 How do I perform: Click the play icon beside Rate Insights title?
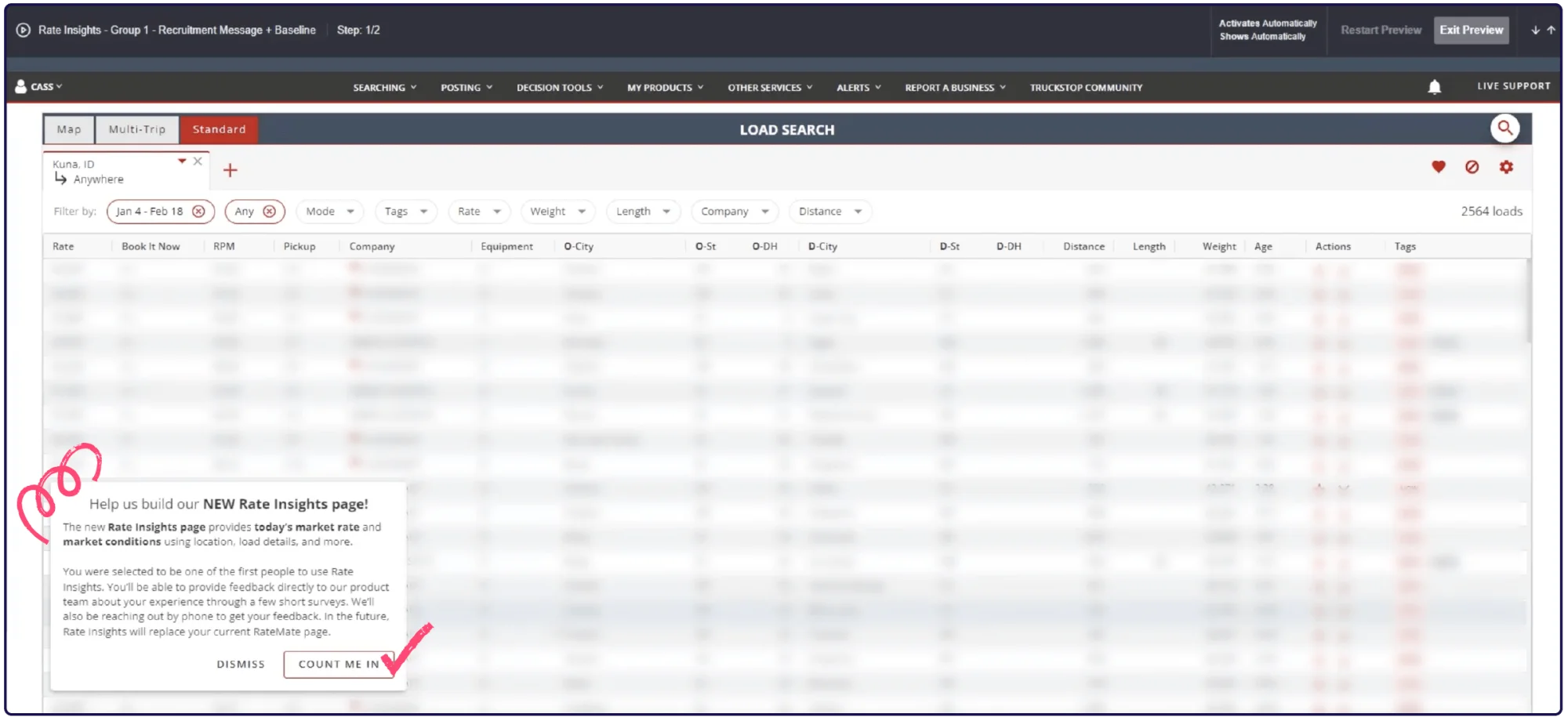pos(24,30)
